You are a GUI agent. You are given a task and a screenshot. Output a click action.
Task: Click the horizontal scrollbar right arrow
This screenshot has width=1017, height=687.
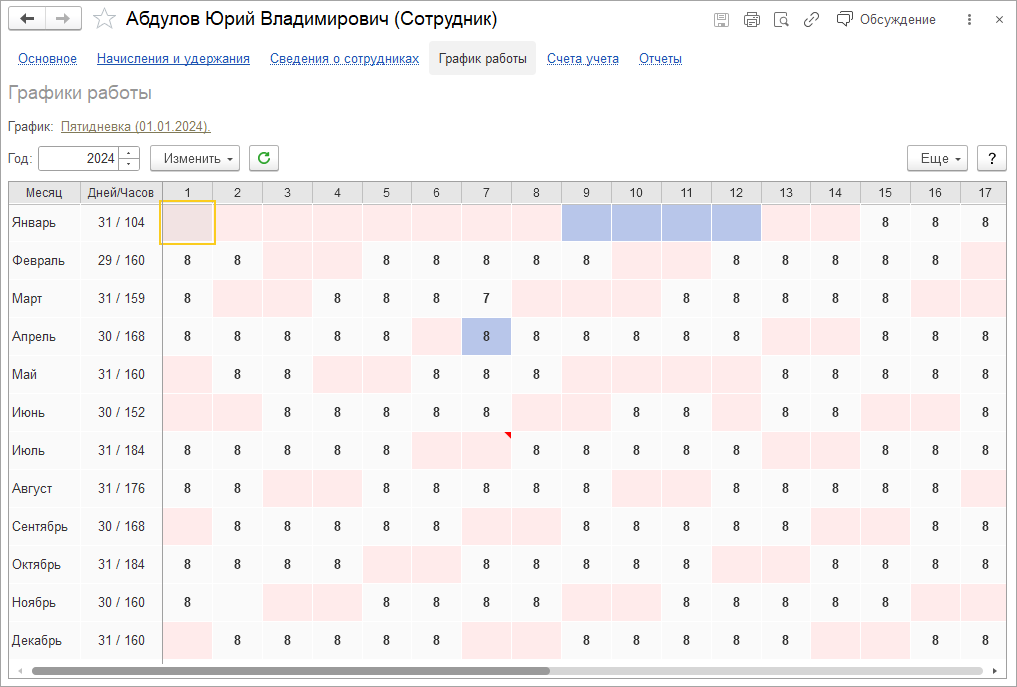(x=994, y=671)
